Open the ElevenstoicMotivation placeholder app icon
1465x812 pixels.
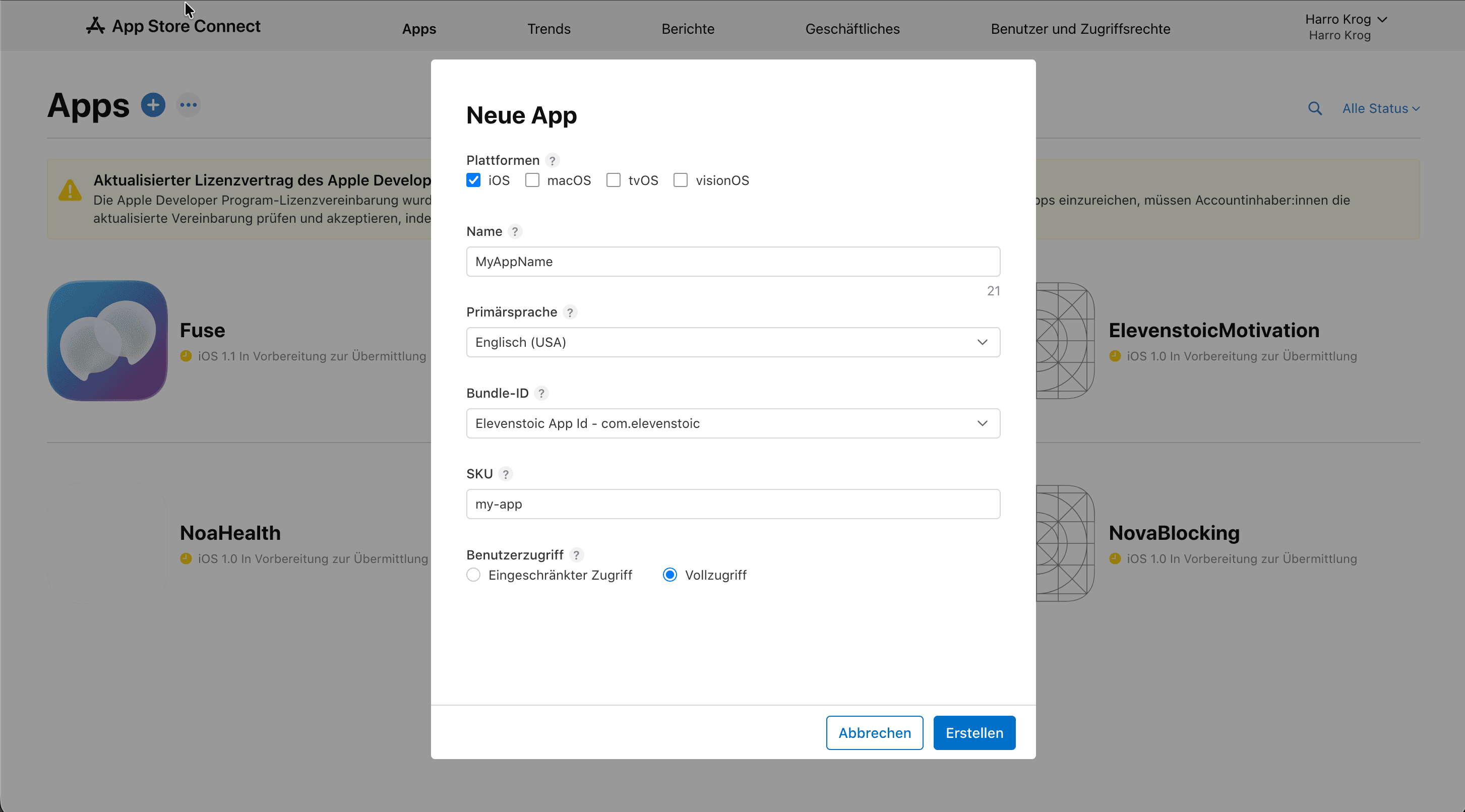(1065, 341)
